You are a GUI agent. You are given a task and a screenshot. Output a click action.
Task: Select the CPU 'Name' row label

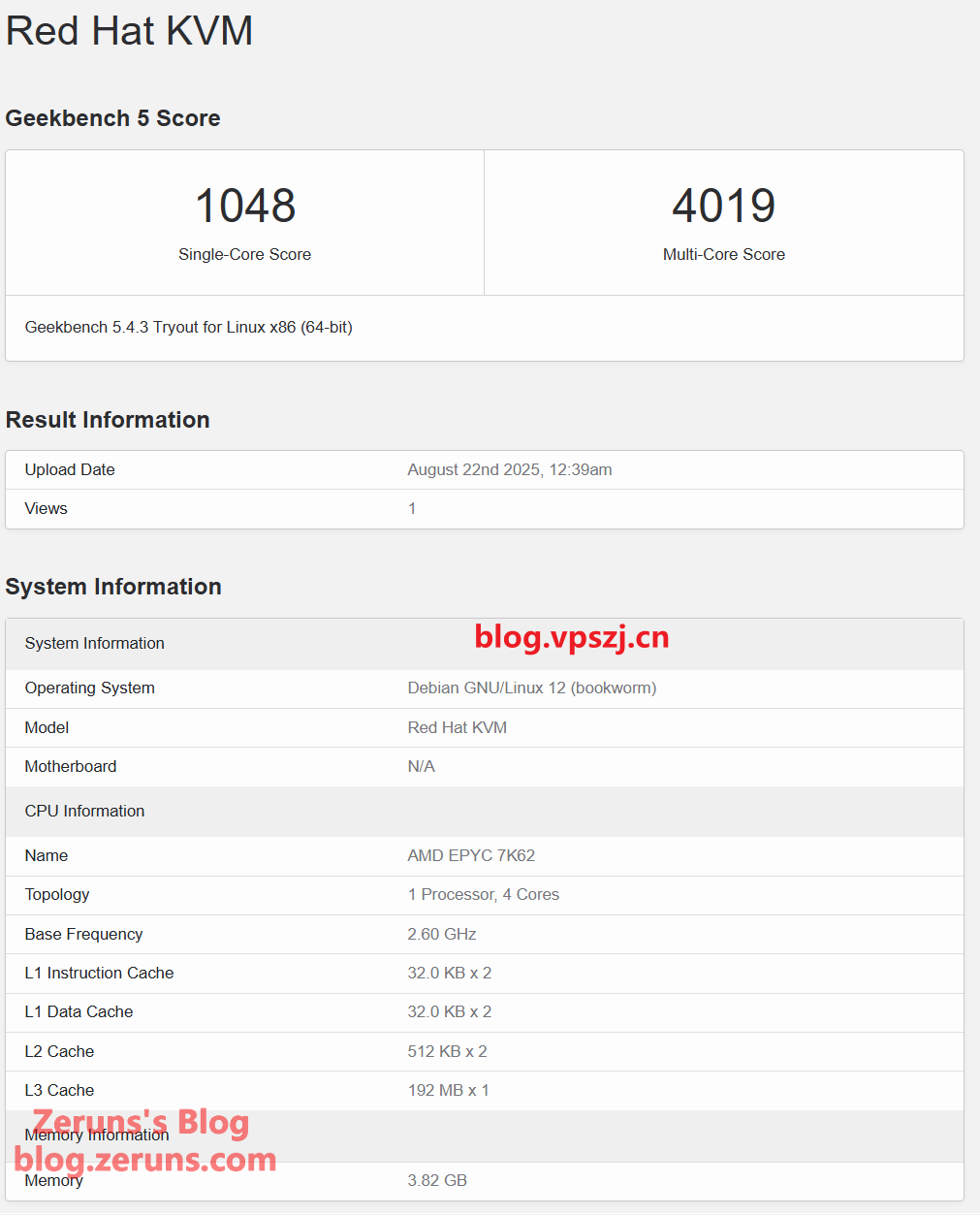[47, 855]
